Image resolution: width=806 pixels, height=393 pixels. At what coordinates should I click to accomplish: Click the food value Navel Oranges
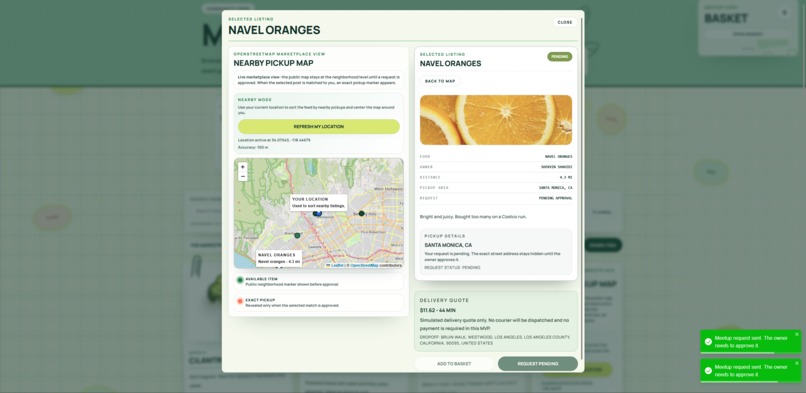(558, 157)
